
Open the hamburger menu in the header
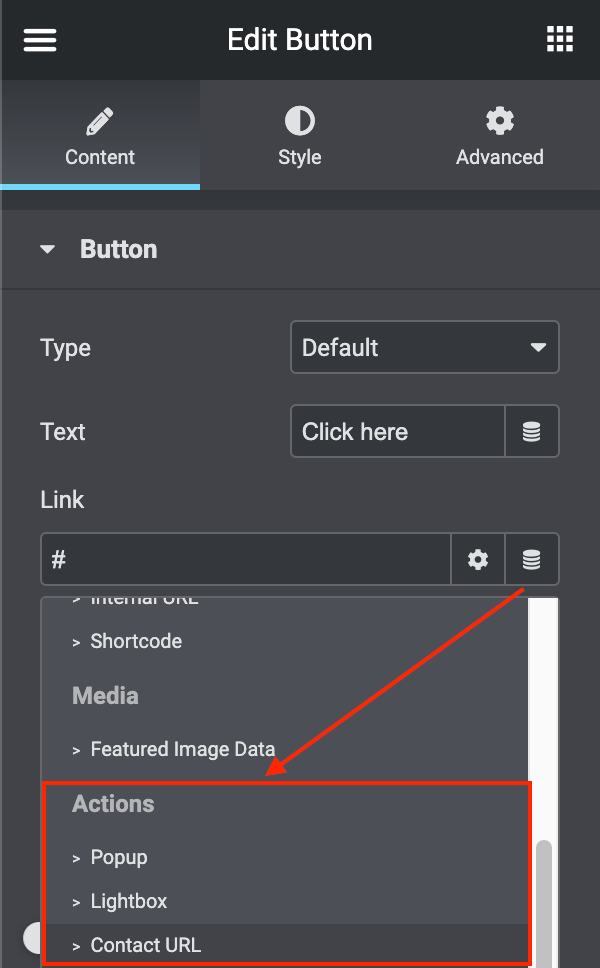click(x=40, y=40)
